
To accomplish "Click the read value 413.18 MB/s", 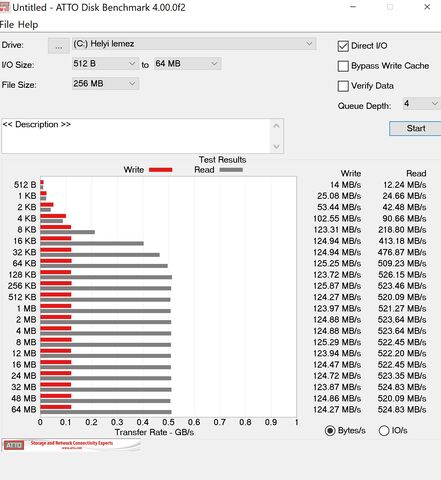I will point(402,241).
